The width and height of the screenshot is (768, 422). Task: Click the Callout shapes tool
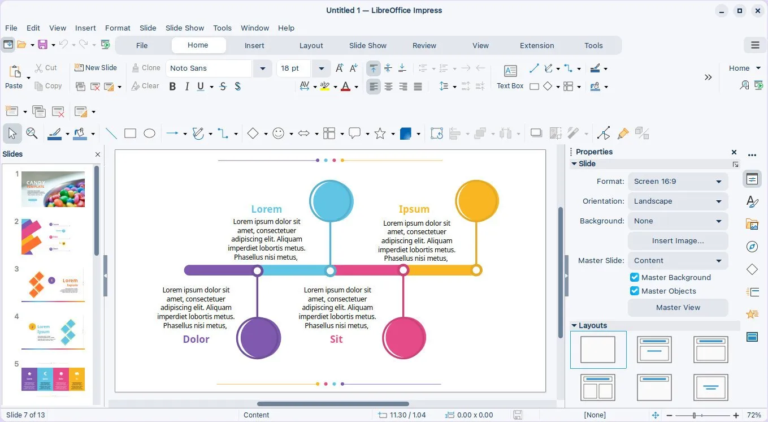tap(354, 133)
